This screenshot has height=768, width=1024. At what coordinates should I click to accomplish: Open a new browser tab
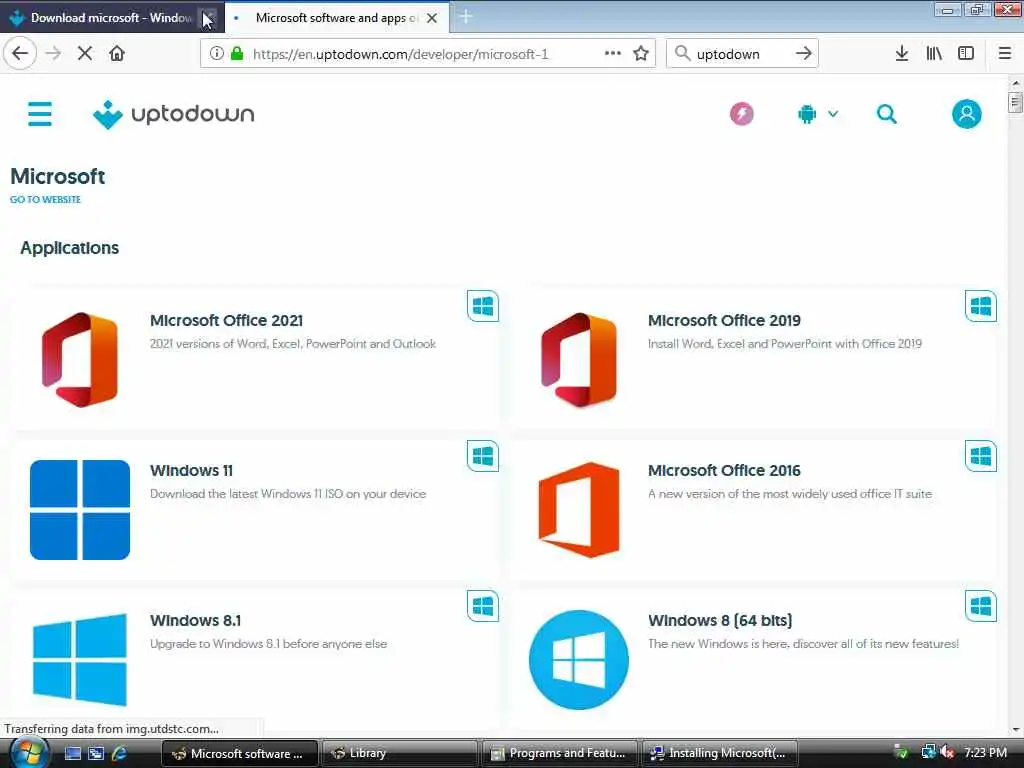tap(466, 17)
